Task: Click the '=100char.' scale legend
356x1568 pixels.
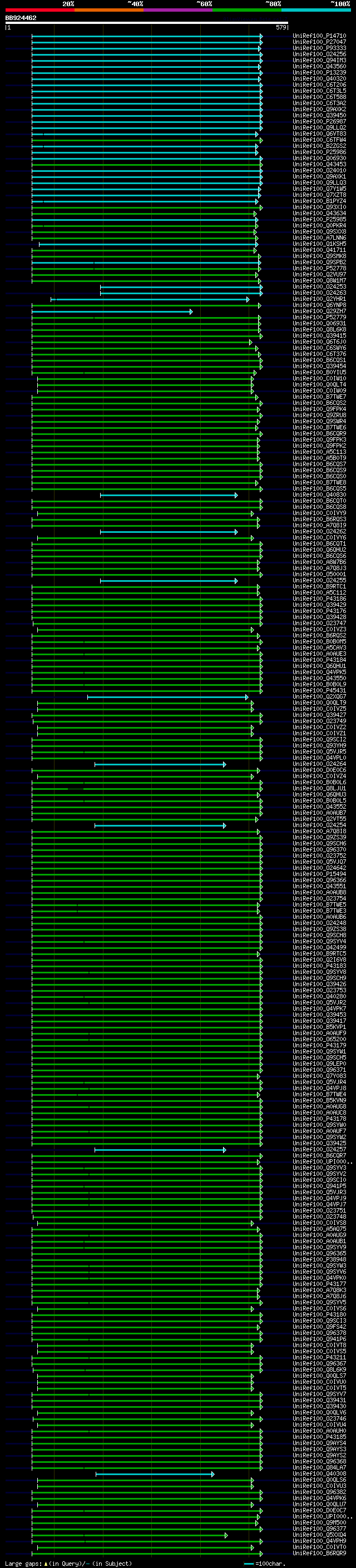Action: click(x=264, y=1564)
